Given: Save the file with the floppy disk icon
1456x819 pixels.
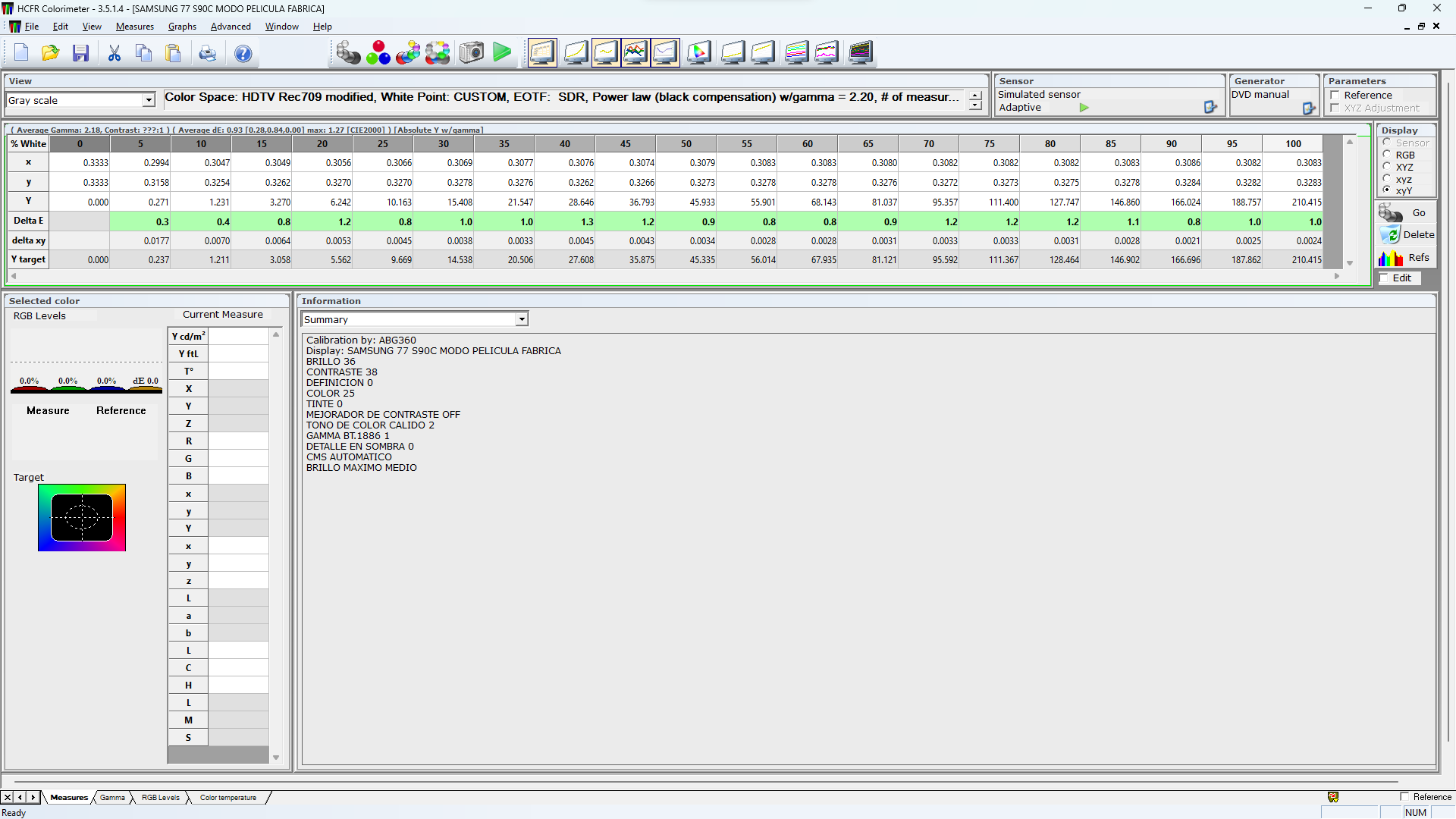Looking at the screenshot, I should tap(81, 53).
